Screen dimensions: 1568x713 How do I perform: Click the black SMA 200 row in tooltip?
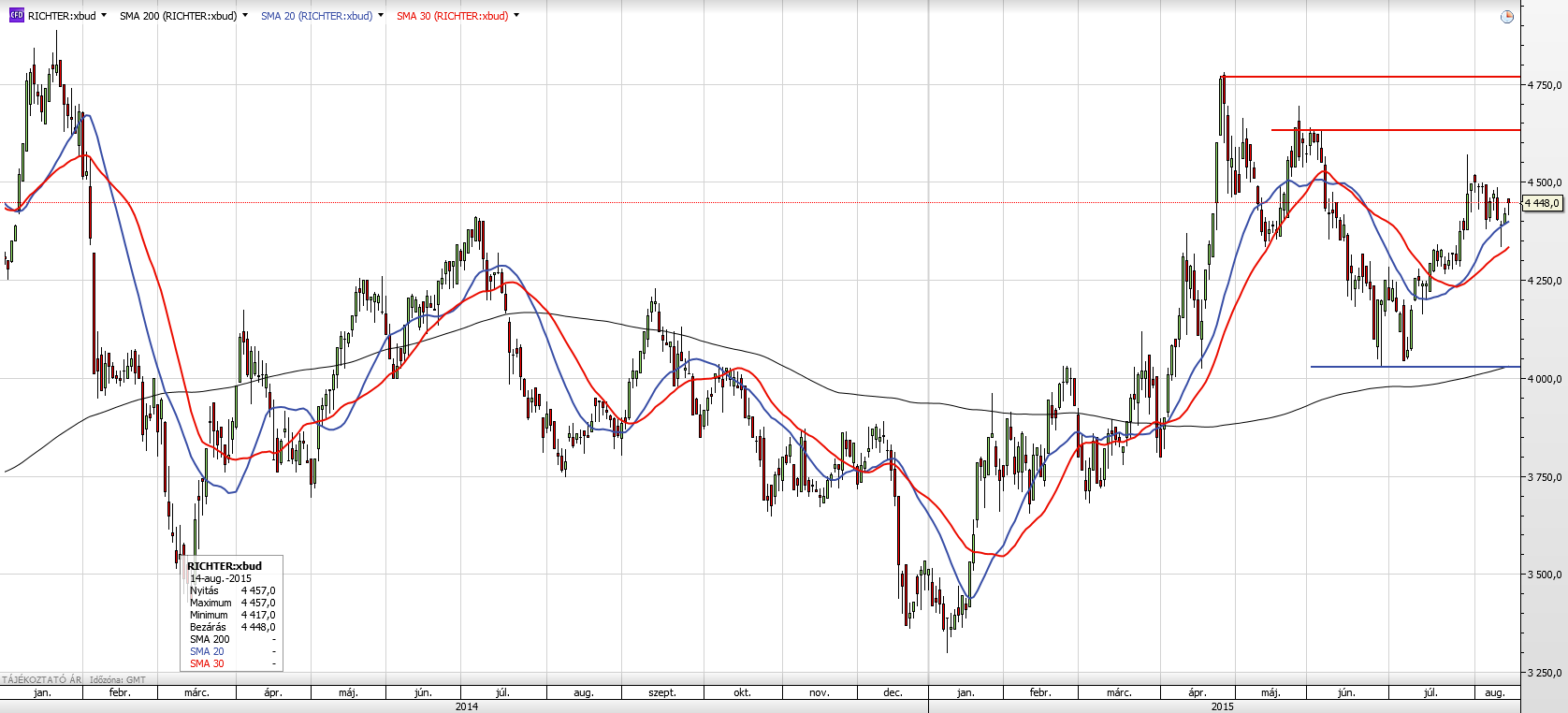coord(232,639)
